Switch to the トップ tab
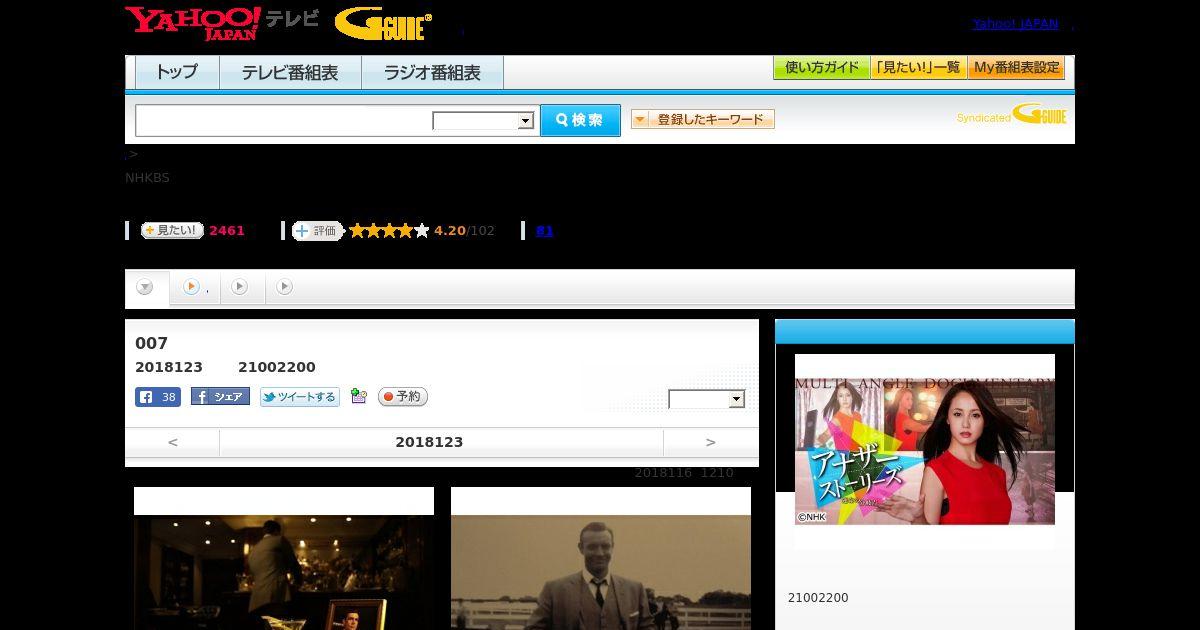 [177, 72]
